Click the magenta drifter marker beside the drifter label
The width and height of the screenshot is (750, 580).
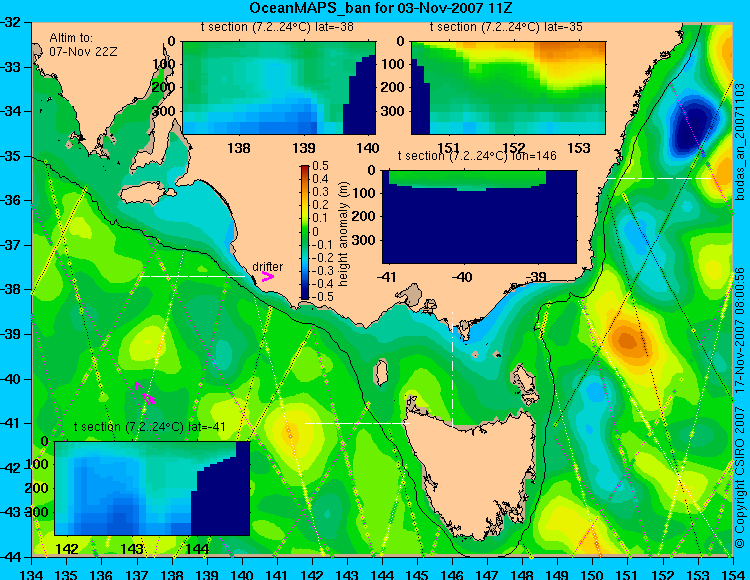point(267,277)
